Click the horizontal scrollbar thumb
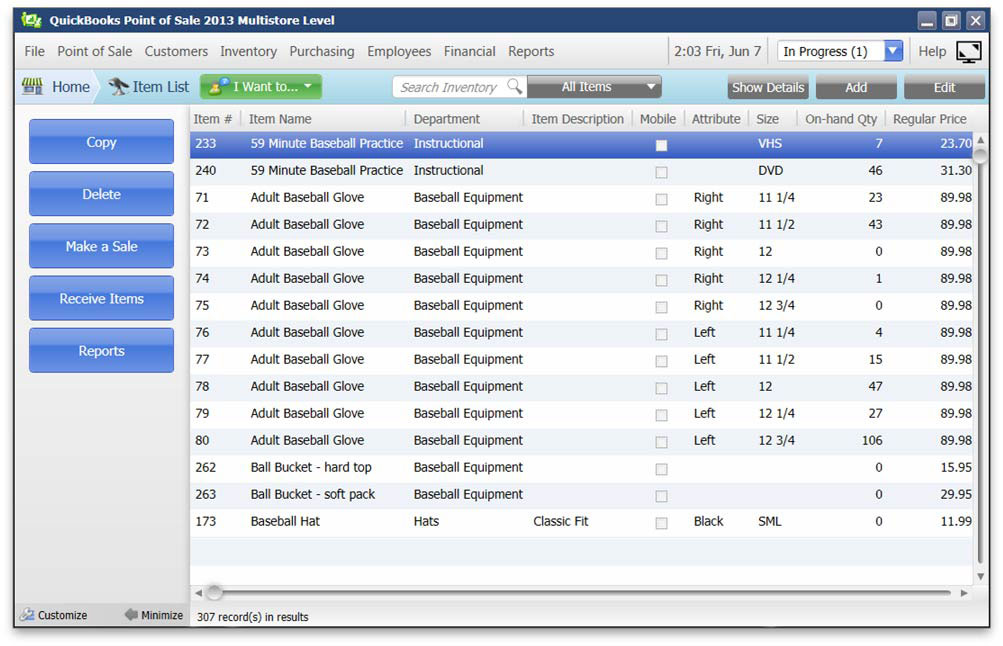The height and width of the screenshot is (646, 1003). (x=214, y=593)
